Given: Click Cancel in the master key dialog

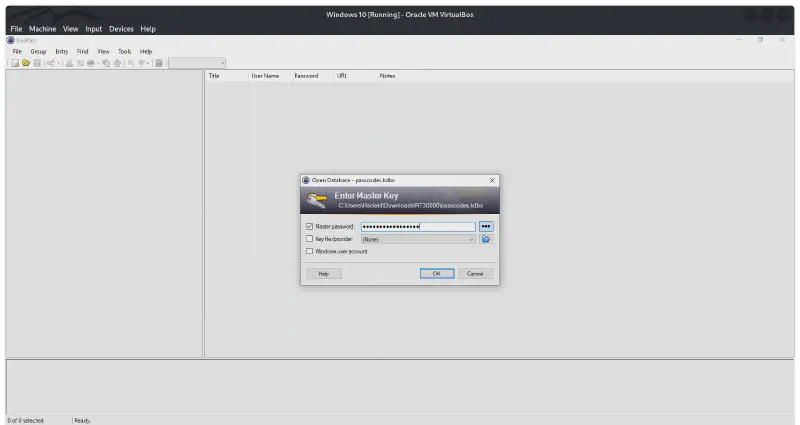Looking at the screenshot, I should 475,273.
